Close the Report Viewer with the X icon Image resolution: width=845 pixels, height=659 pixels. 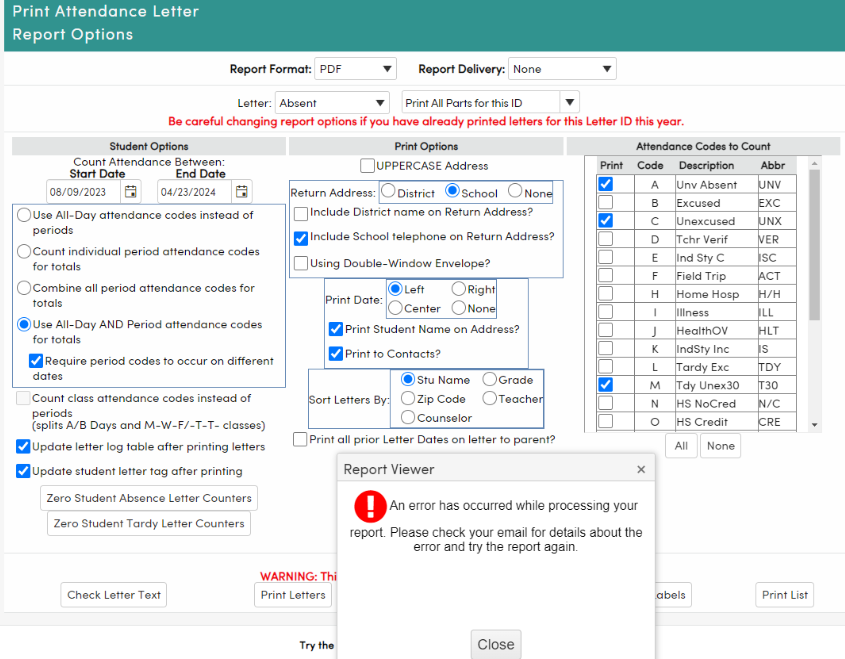(641, 469)
